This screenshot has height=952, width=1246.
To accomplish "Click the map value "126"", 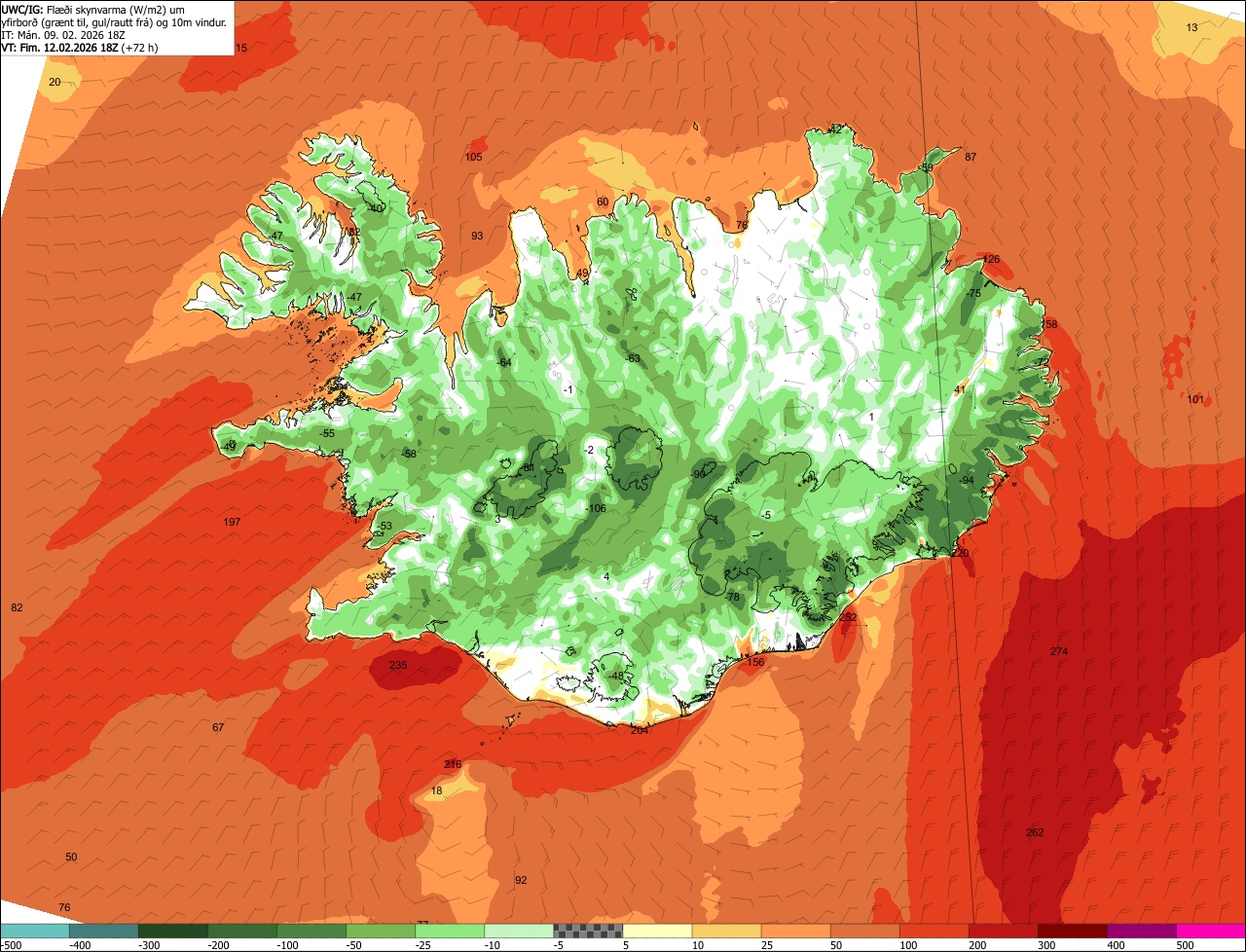I will click(x=991, y=259).
